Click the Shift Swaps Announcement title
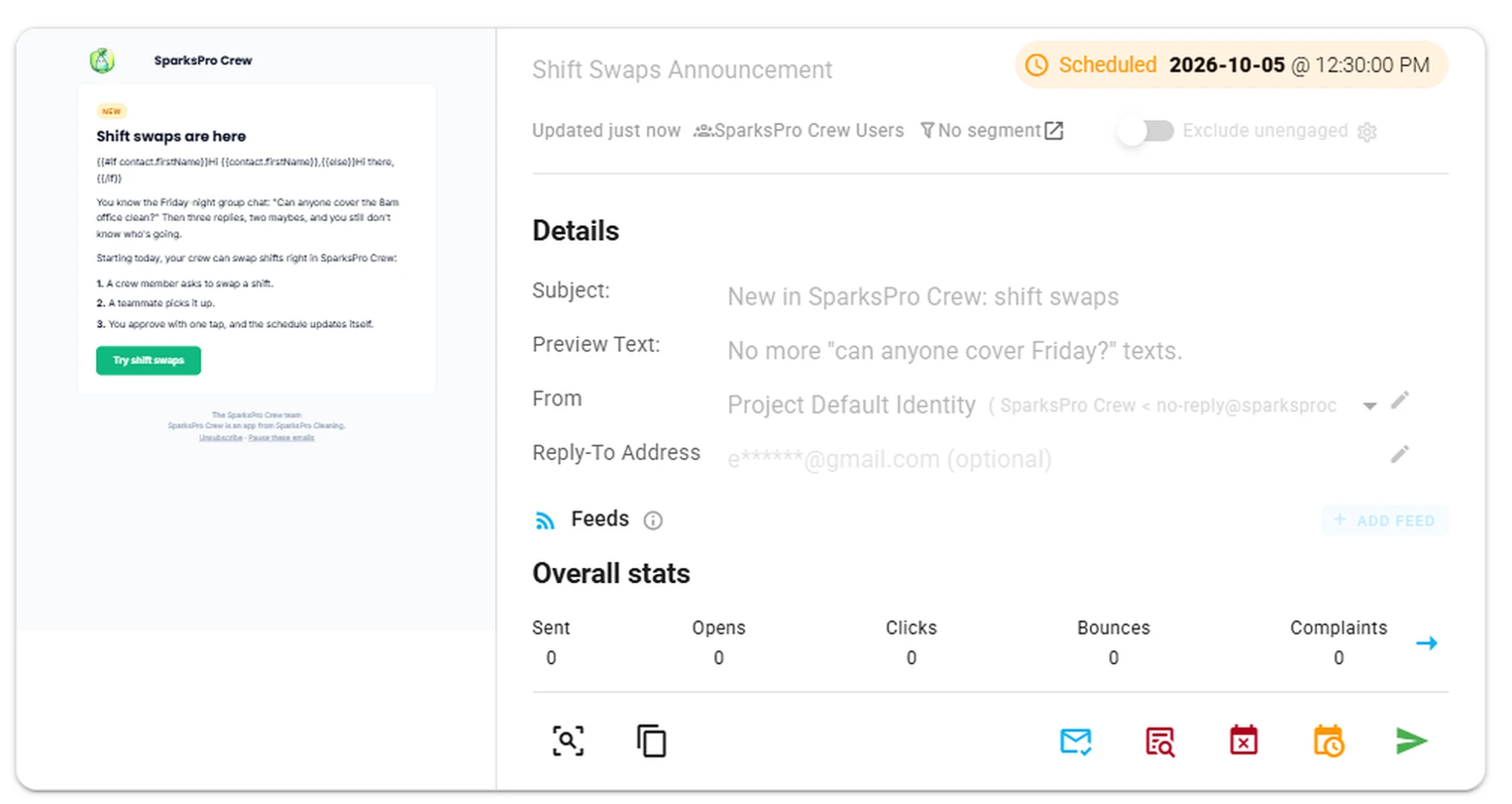Screen dimensions: 1512x804 (682, 70)
